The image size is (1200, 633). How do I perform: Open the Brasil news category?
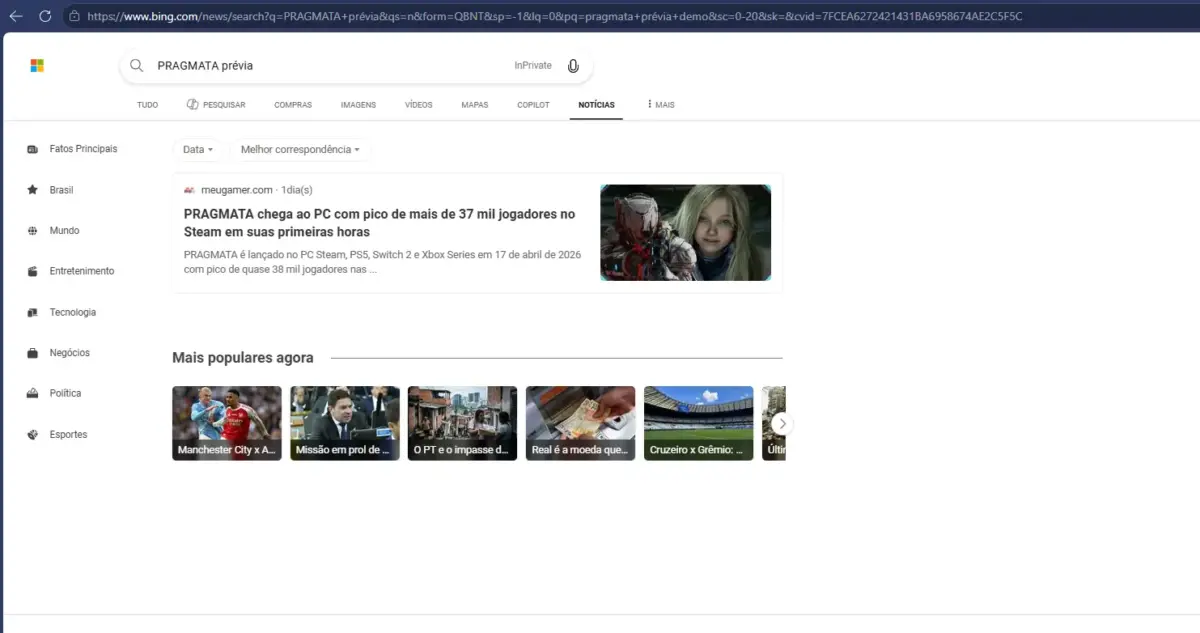pos(61,190)
